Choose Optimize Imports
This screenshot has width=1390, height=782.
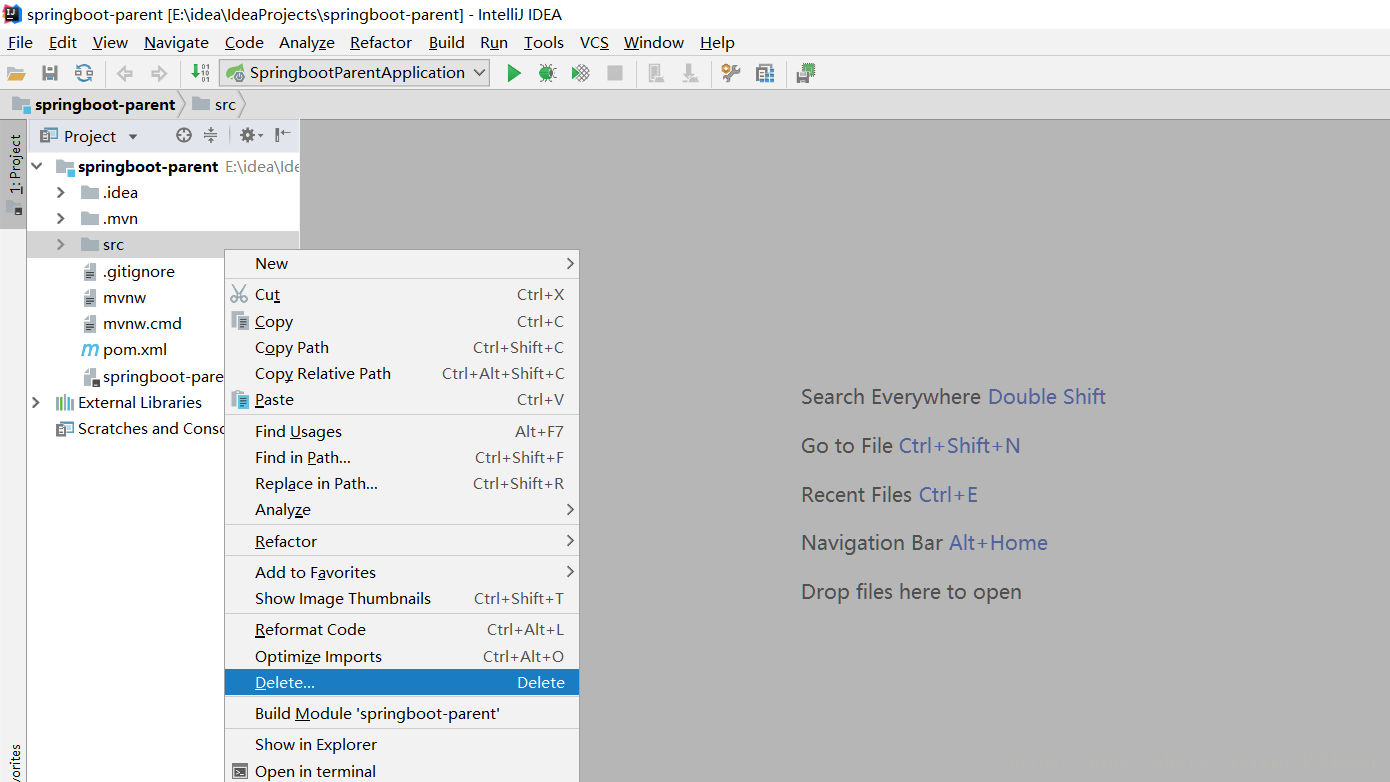[x=402, y=656]
